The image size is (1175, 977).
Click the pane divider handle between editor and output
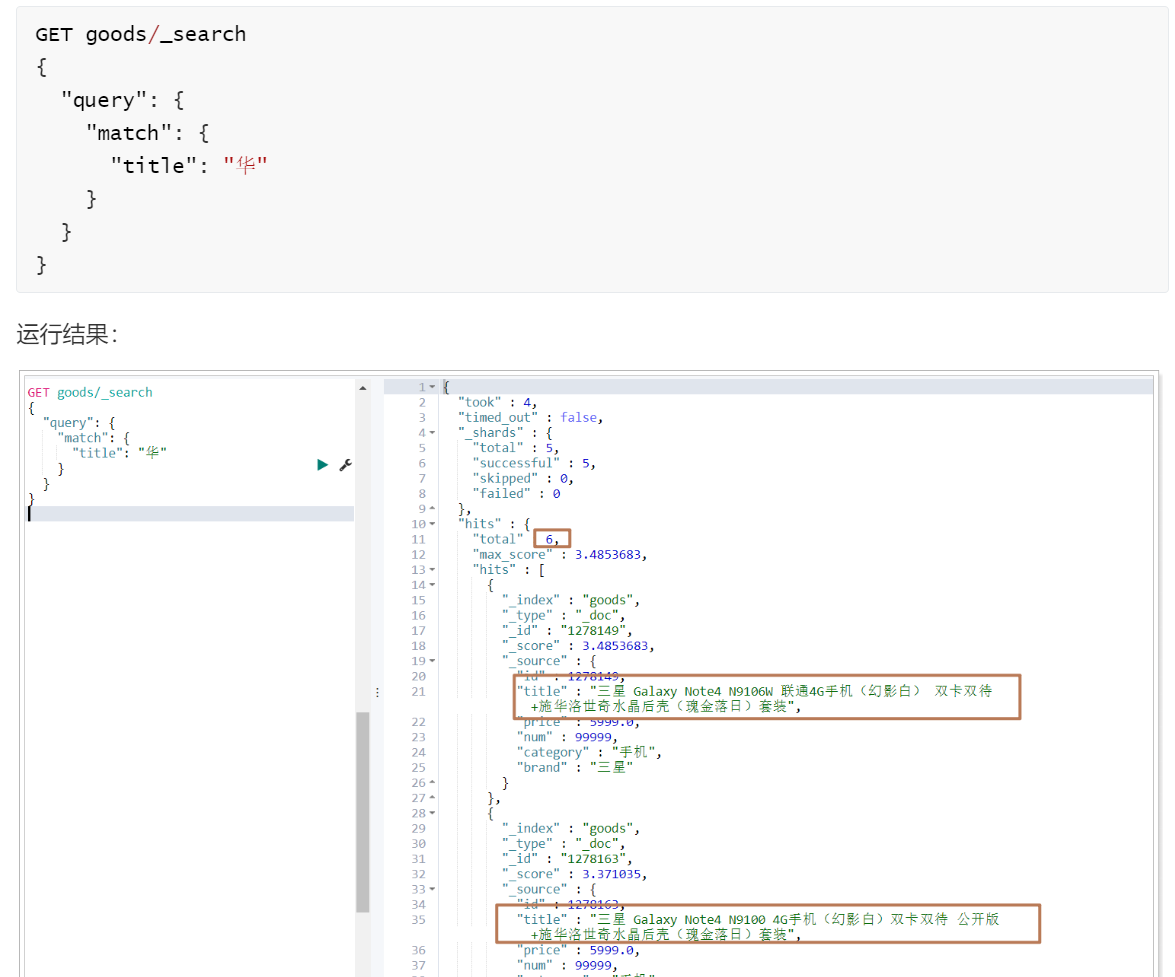[377, 692]
